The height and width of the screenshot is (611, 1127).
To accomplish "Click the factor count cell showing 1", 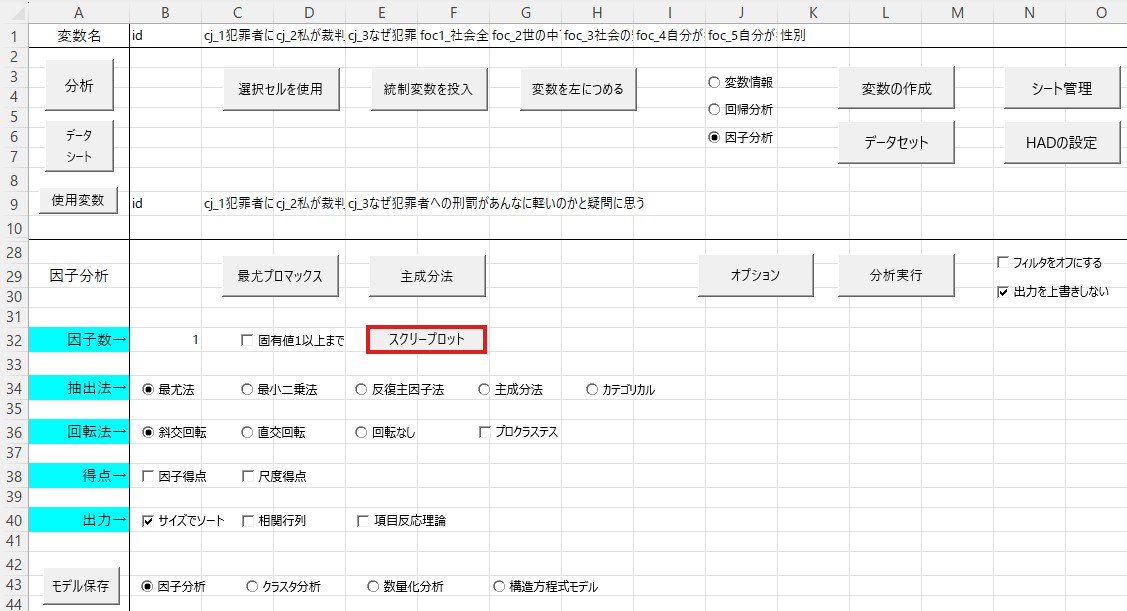I will click(166, 340).
